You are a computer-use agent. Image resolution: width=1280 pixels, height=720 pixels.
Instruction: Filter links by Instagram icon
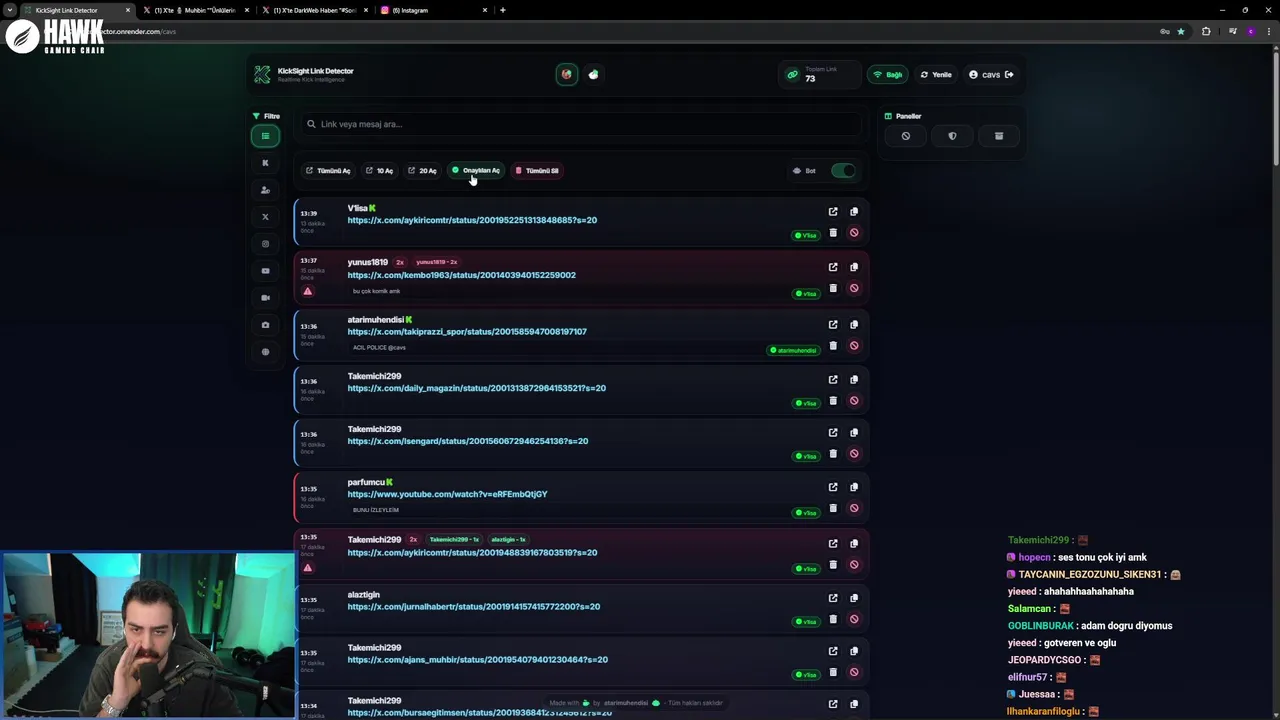pyautogui.click(x=265, y=244)
